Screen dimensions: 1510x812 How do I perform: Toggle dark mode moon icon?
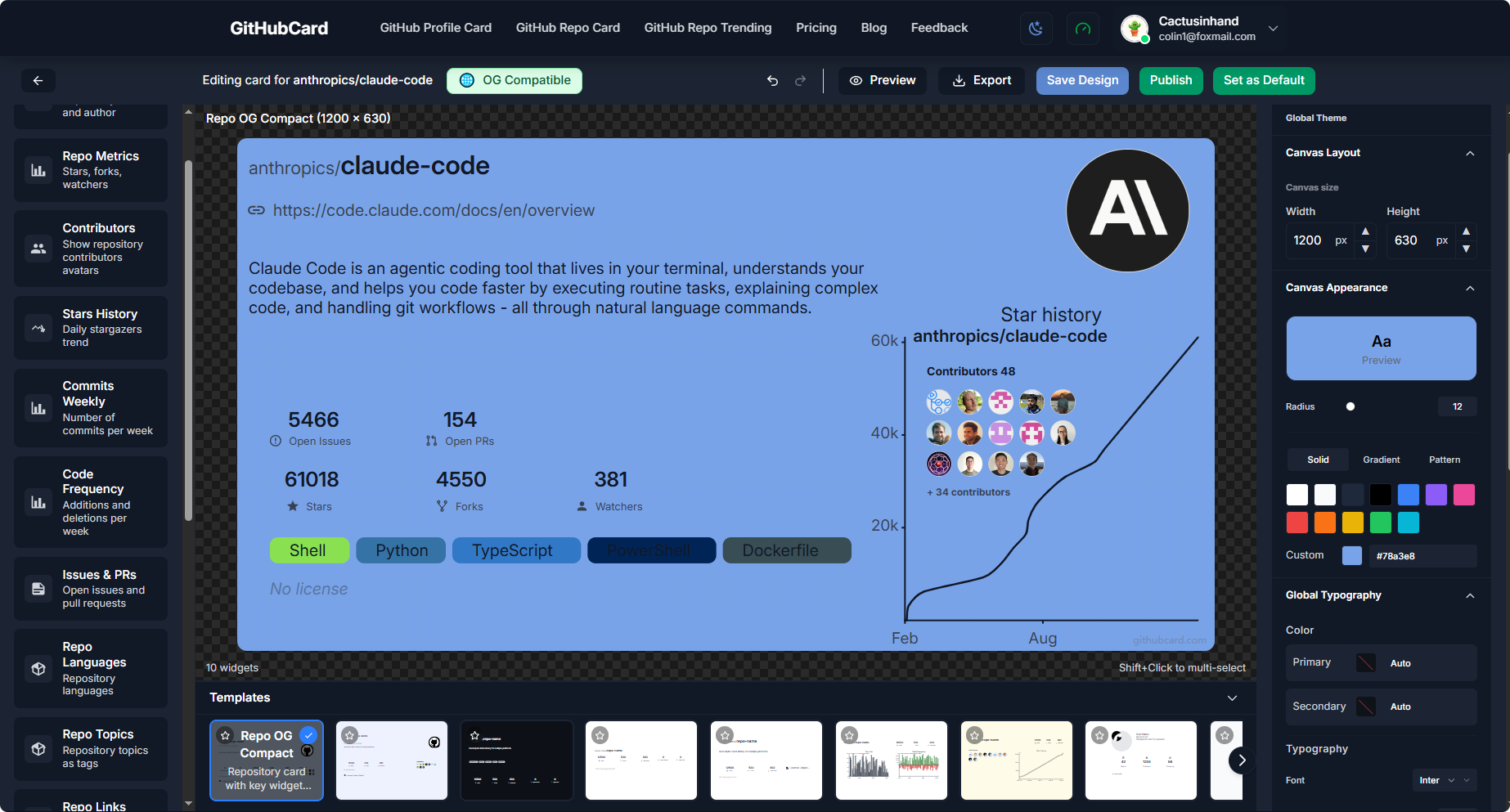[1036, 29]
